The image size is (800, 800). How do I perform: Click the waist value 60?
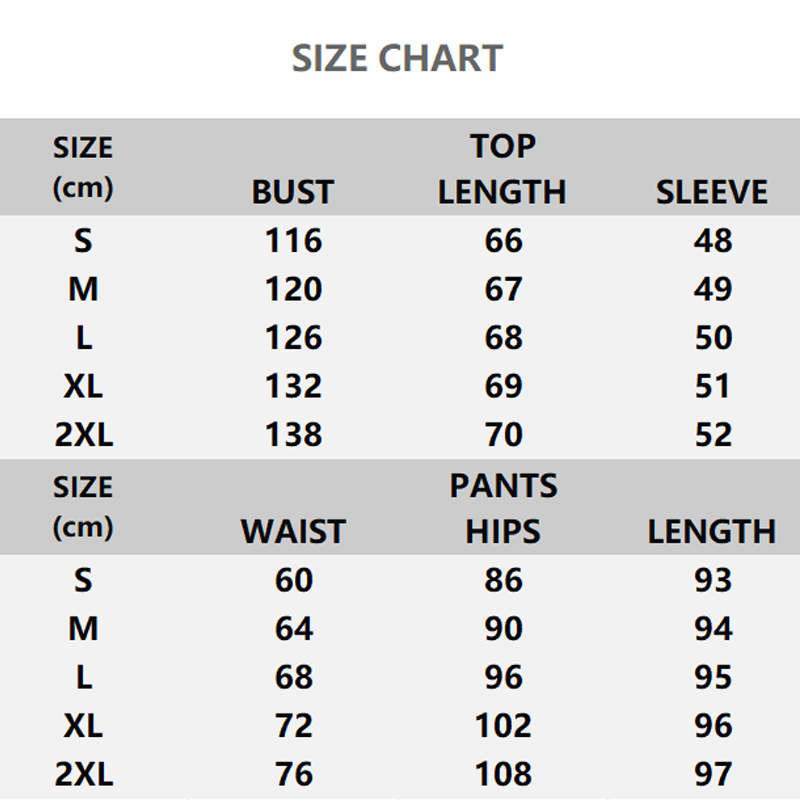(293, 581)
